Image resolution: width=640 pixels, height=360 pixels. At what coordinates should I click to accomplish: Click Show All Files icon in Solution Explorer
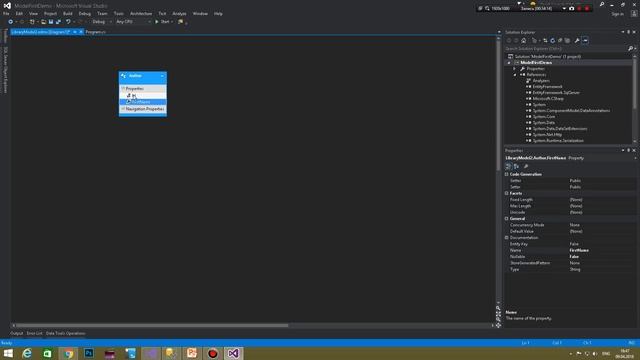point(567,40)
